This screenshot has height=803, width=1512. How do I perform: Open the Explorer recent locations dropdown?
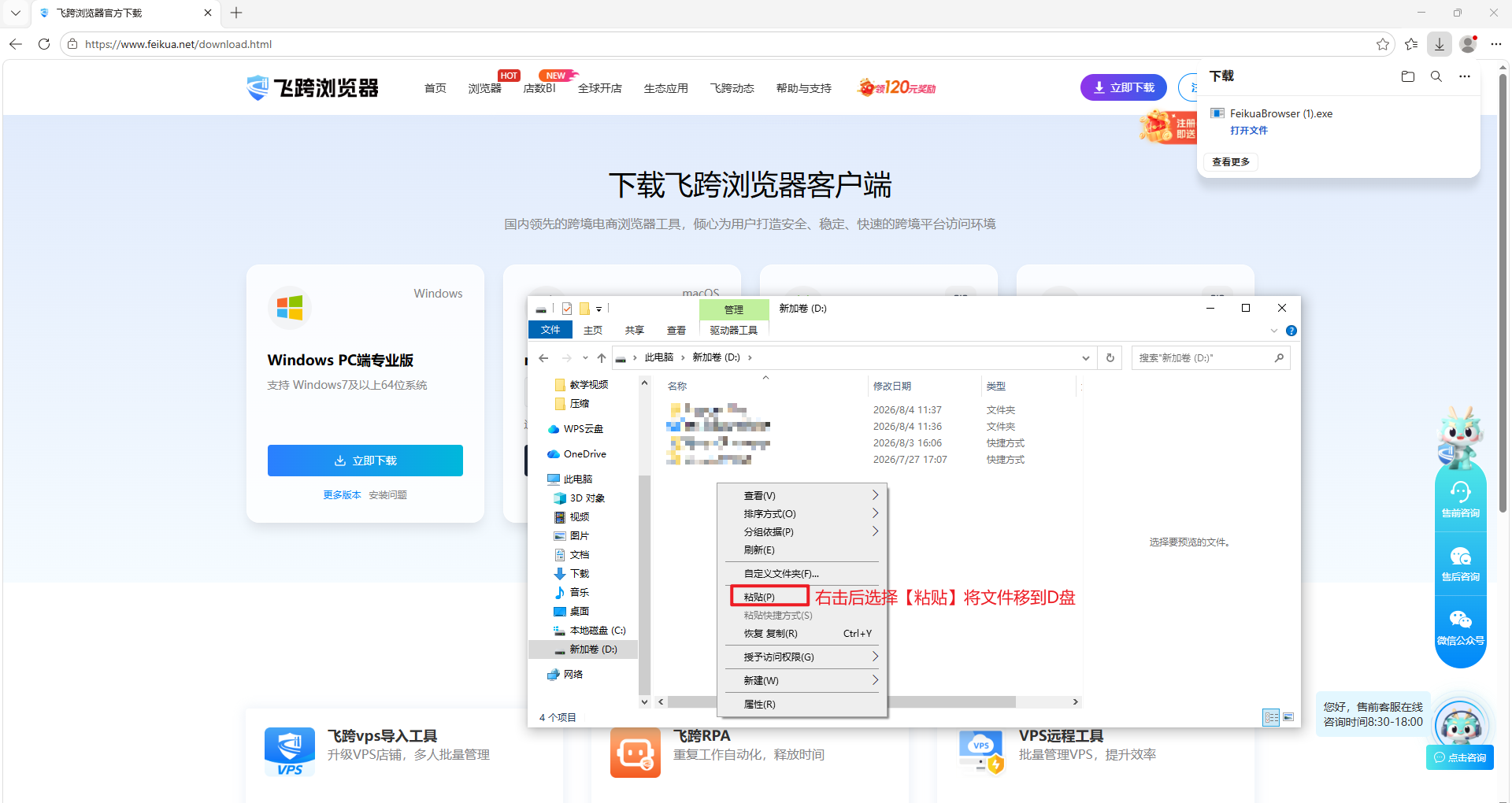pos(585,358)
